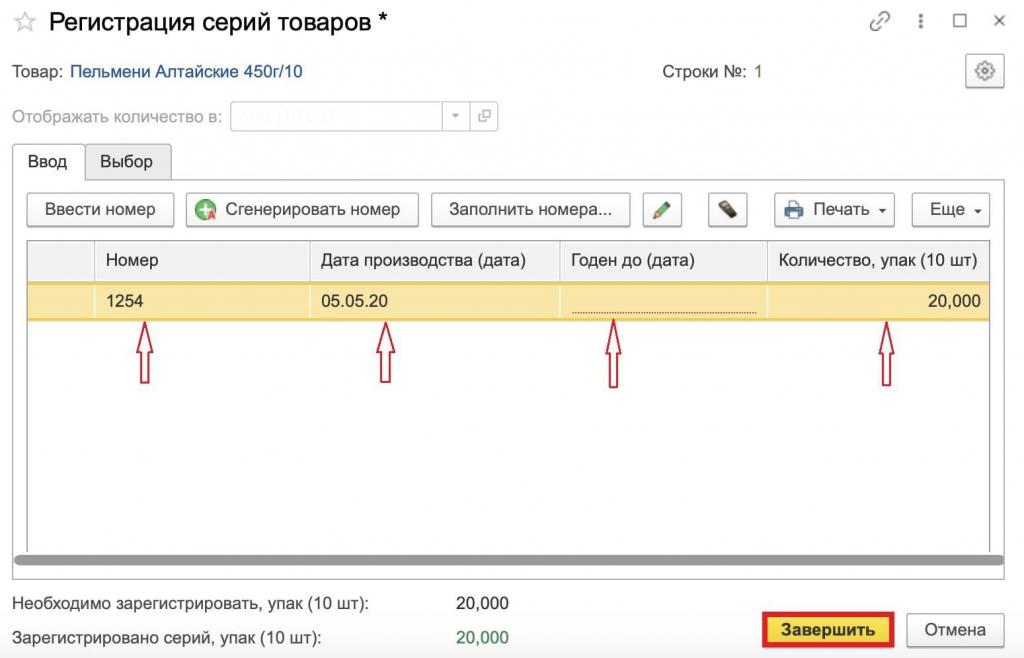
Task: Click the Дата производства (дата) column header
Action: click(434, 260)
